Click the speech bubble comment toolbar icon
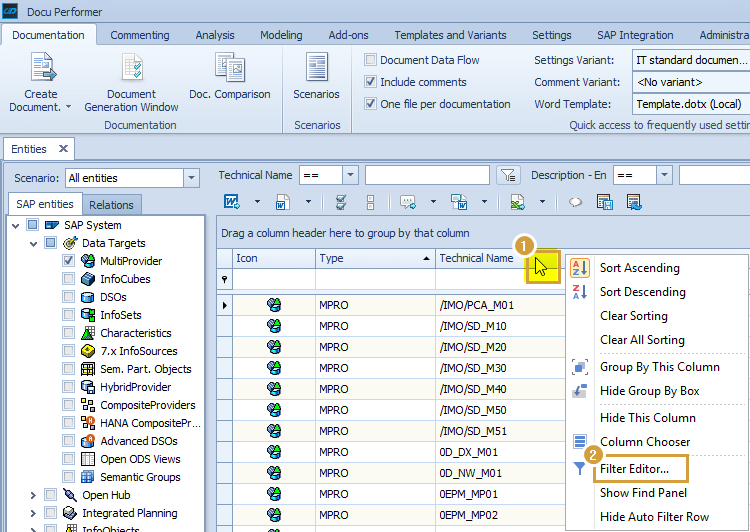The height and width of the screenshot is (532, 750). tap(575, 202)
